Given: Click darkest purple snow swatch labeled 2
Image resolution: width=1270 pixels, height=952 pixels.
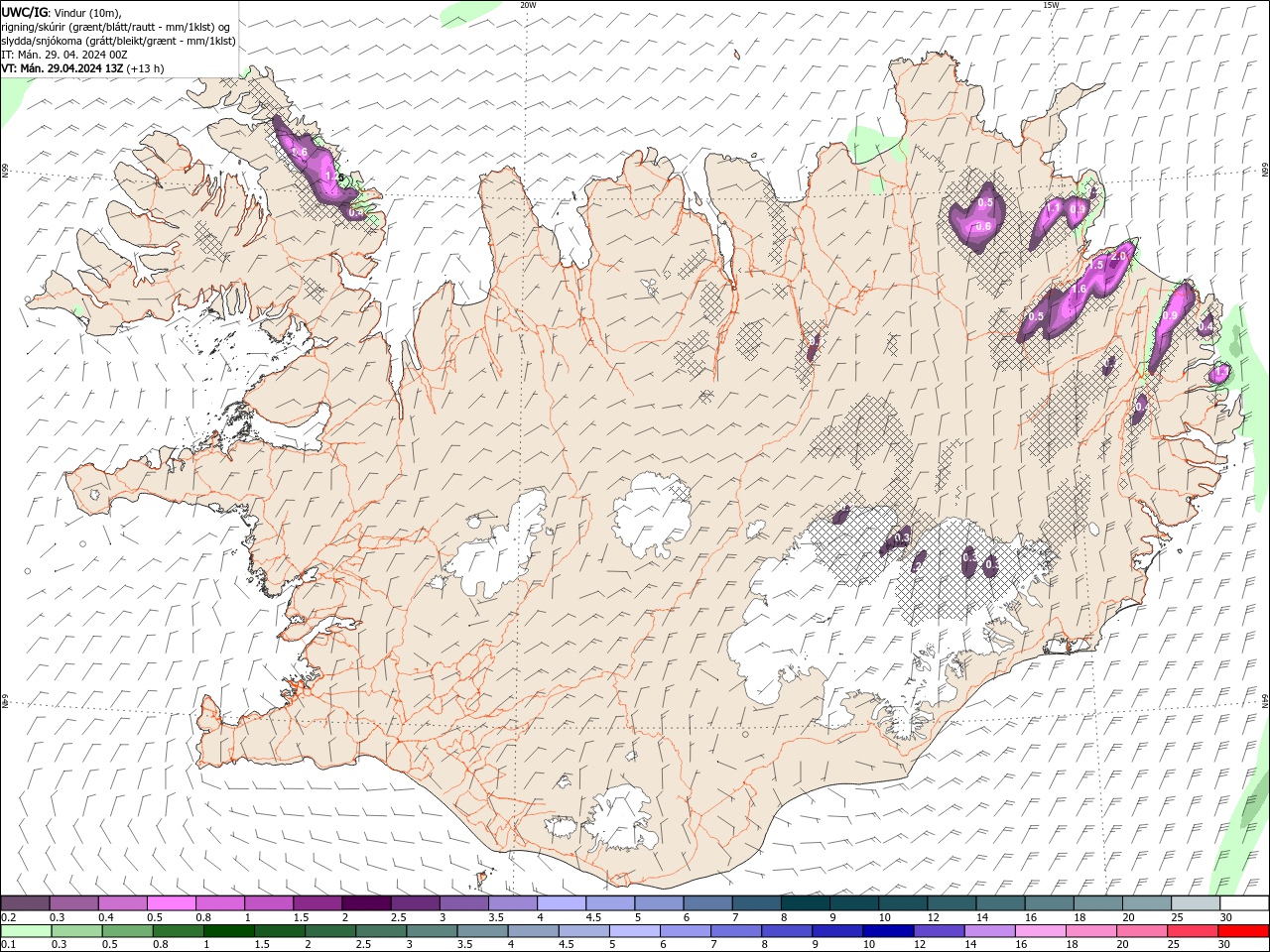Looking at the screenshot, I should point(366,903).
